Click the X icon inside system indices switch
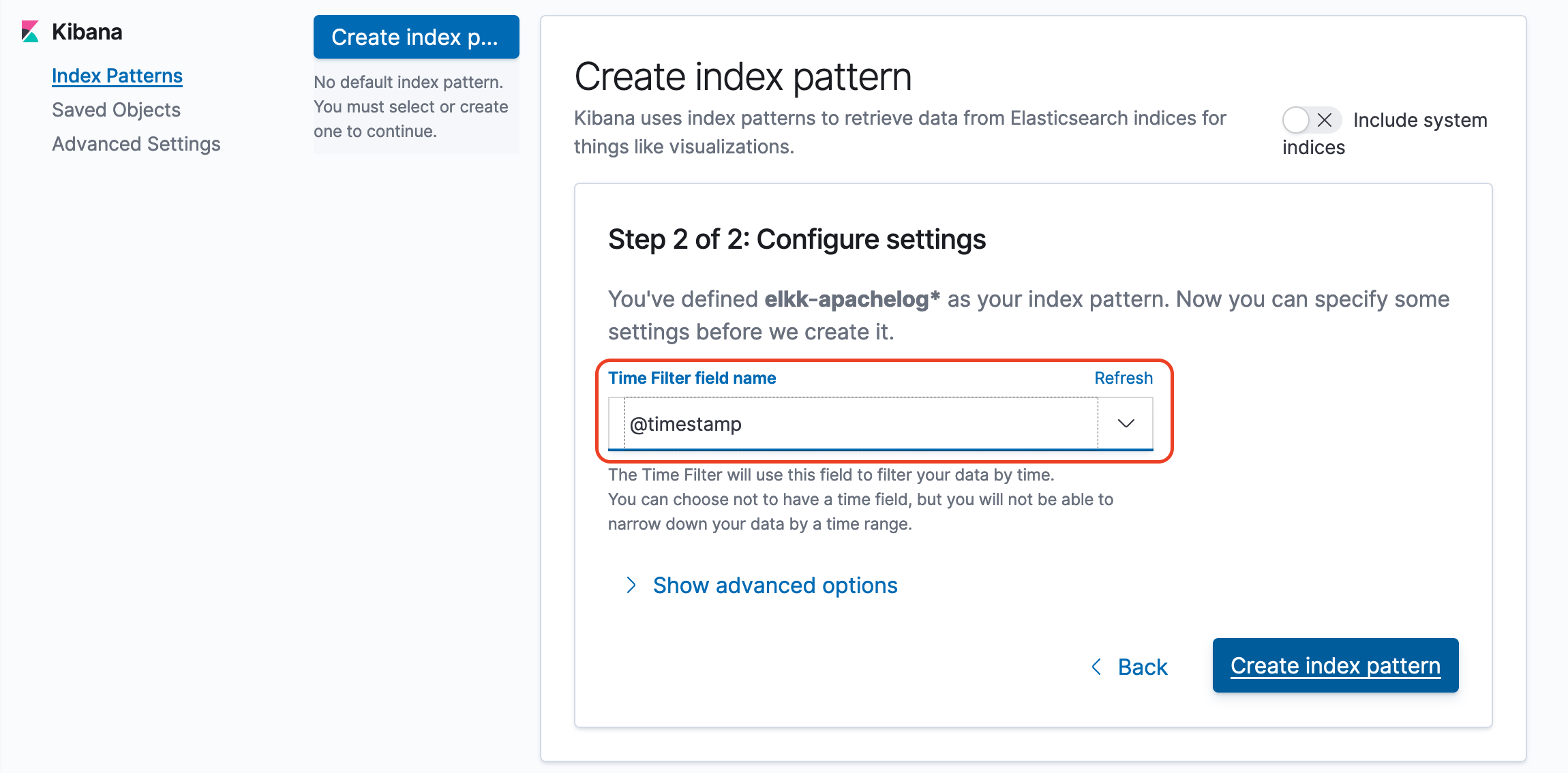 pyautogui.click(x=1325, y=120)
